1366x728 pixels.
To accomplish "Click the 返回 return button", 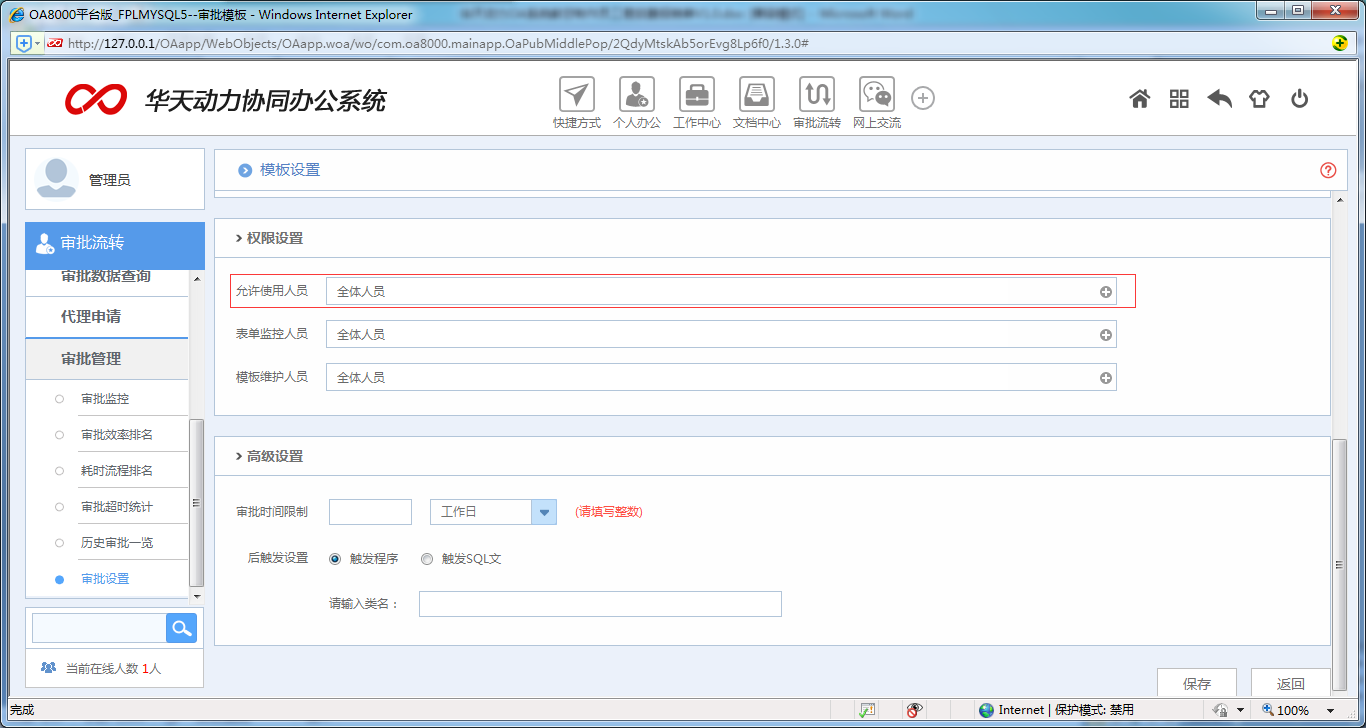I will click(x=1290, y=682).
